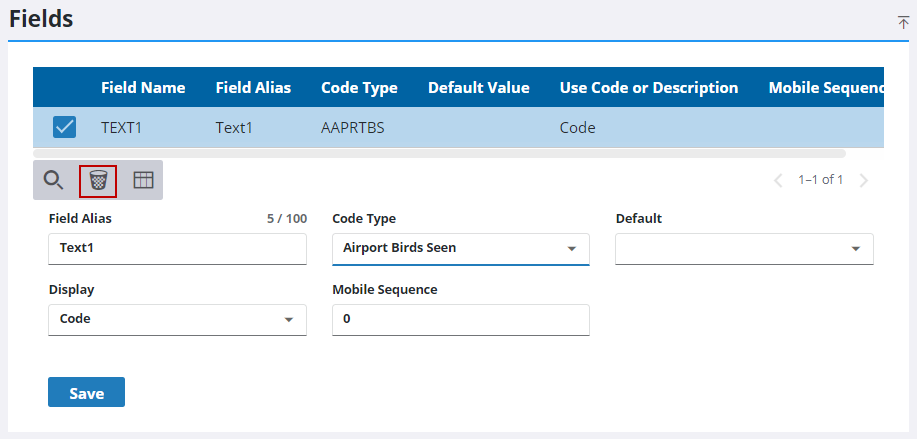Screen dimensions: 917x439
Task: Save the field settings
Action: click(x=87, y=392)
